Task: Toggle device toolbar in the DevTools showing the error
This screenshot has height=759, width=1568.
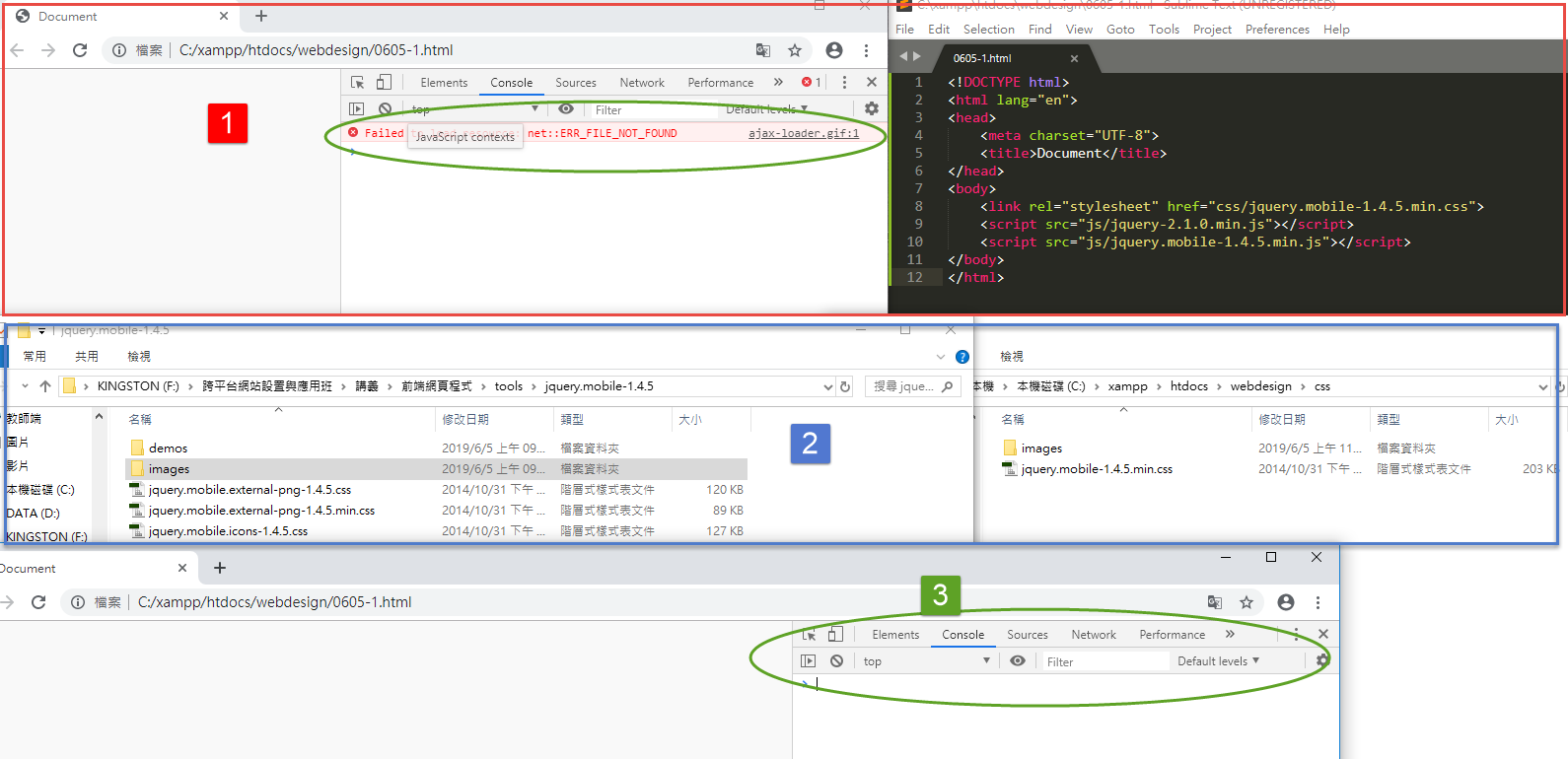Action: [384, 83]
